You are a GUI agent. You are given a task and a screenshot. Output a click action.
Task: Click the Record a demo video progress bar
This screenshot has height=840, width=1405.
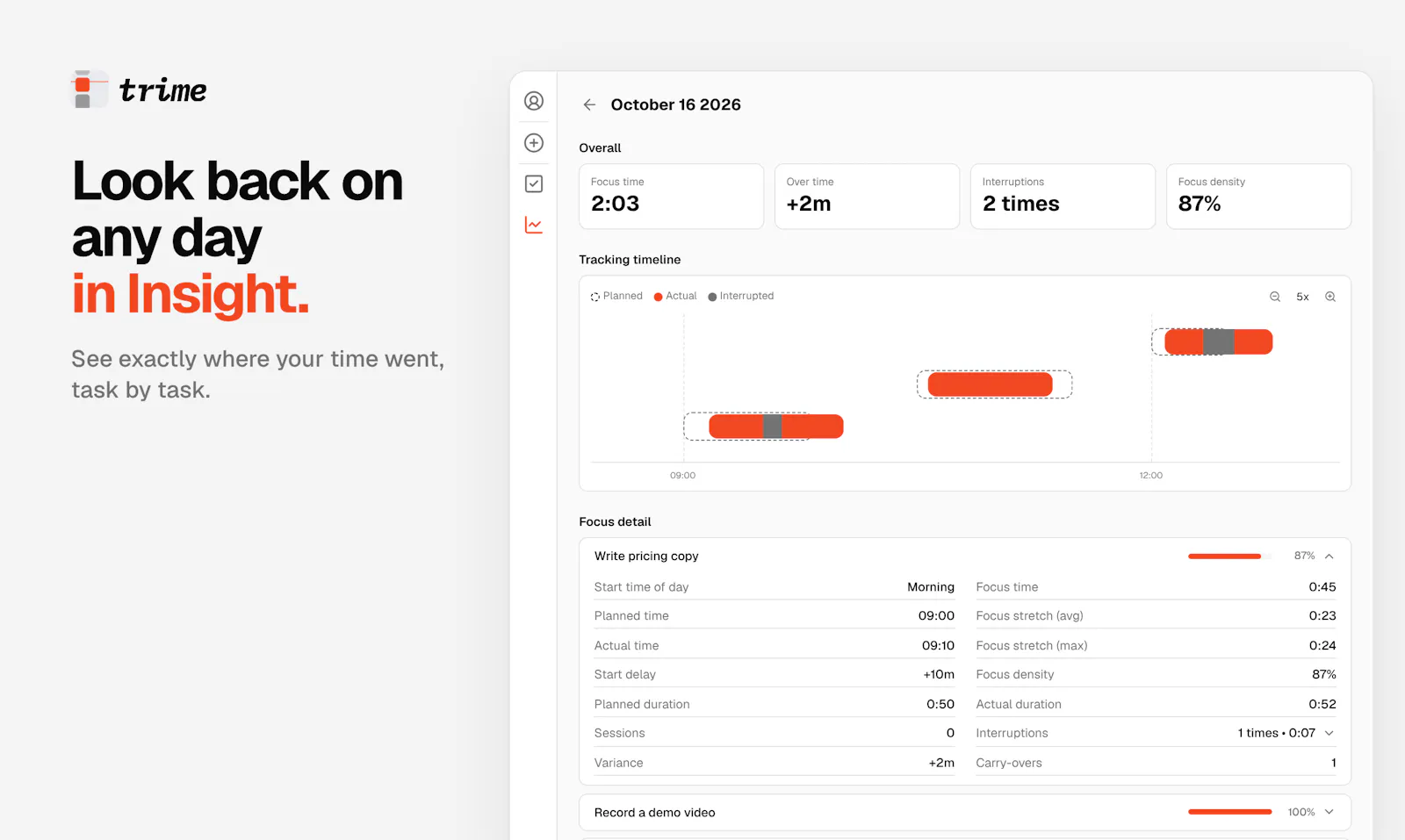(x=1229, y=812)
